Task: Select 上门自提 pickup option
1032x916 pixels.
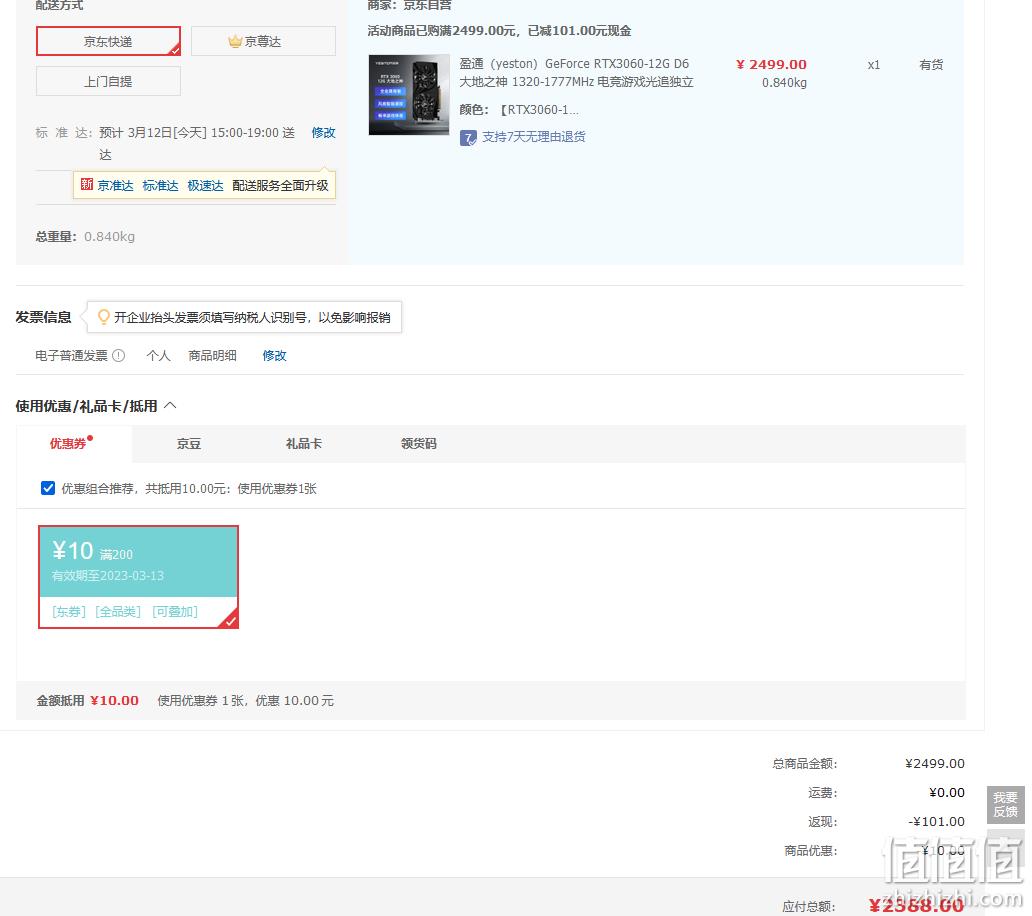Action: [x=108, y=82]
